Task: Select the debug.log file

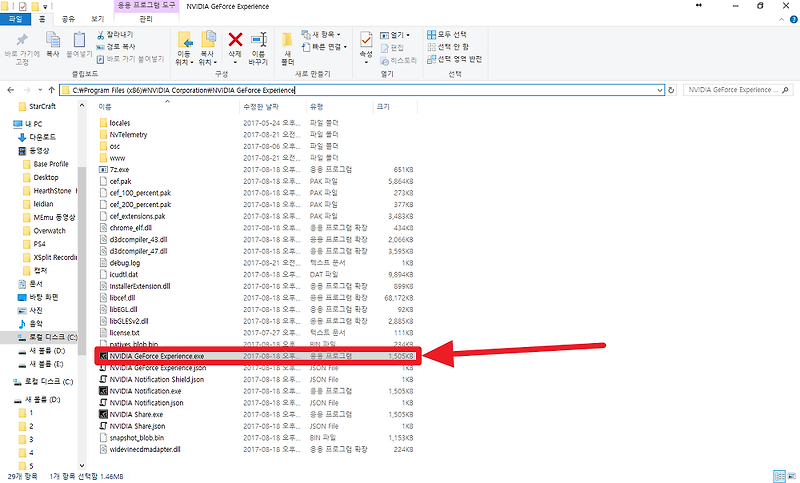Action: [119, 263]
